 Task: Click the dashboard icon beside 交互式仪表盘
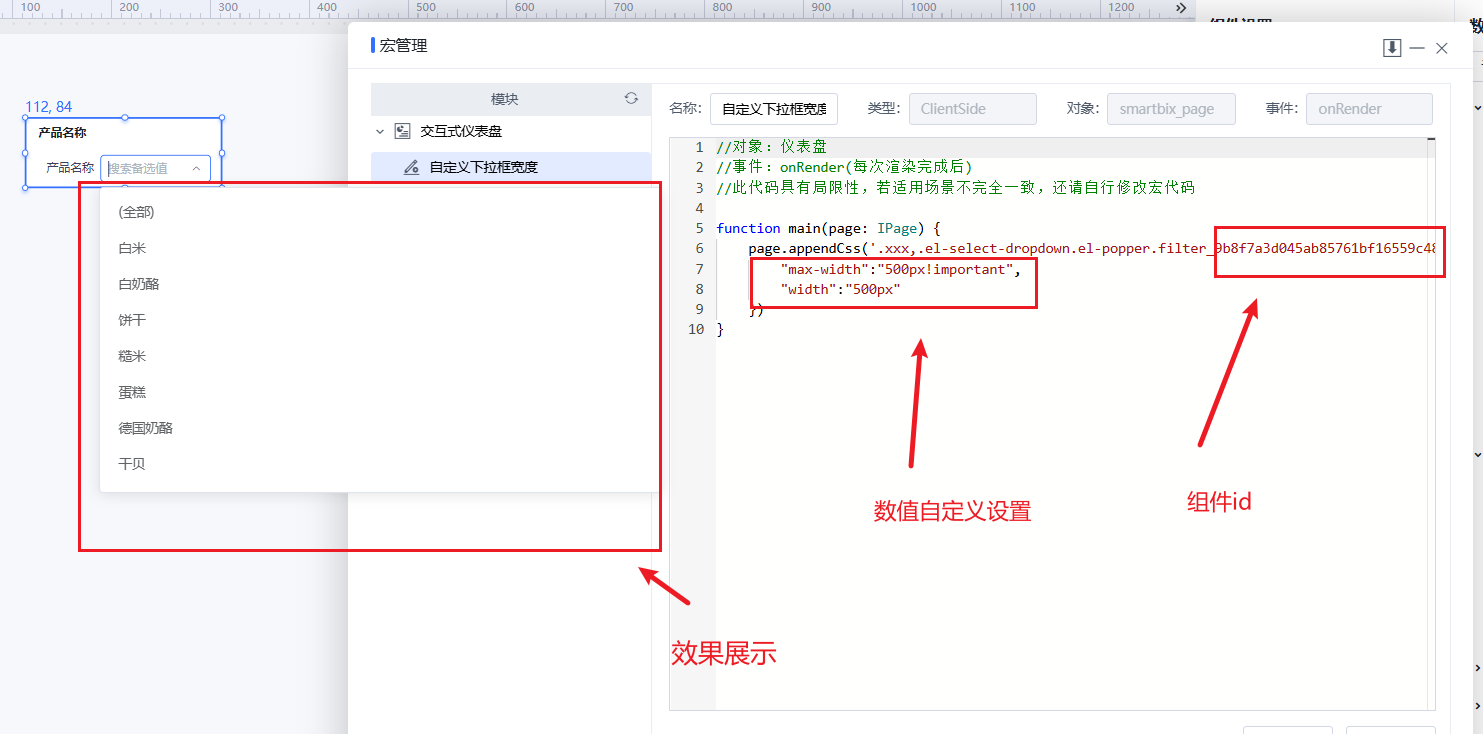(x=403, y=131)
